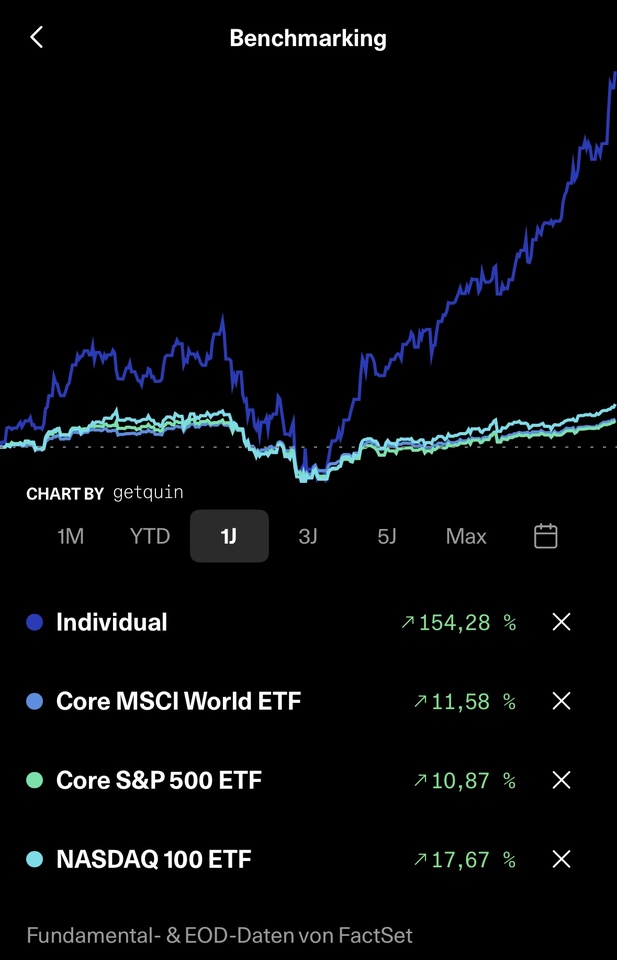This screenshot has width=617, height=960.
Task: Click the Core MSCI World ETF color dot
Action: pyautogui.click(x=35, y=702)
